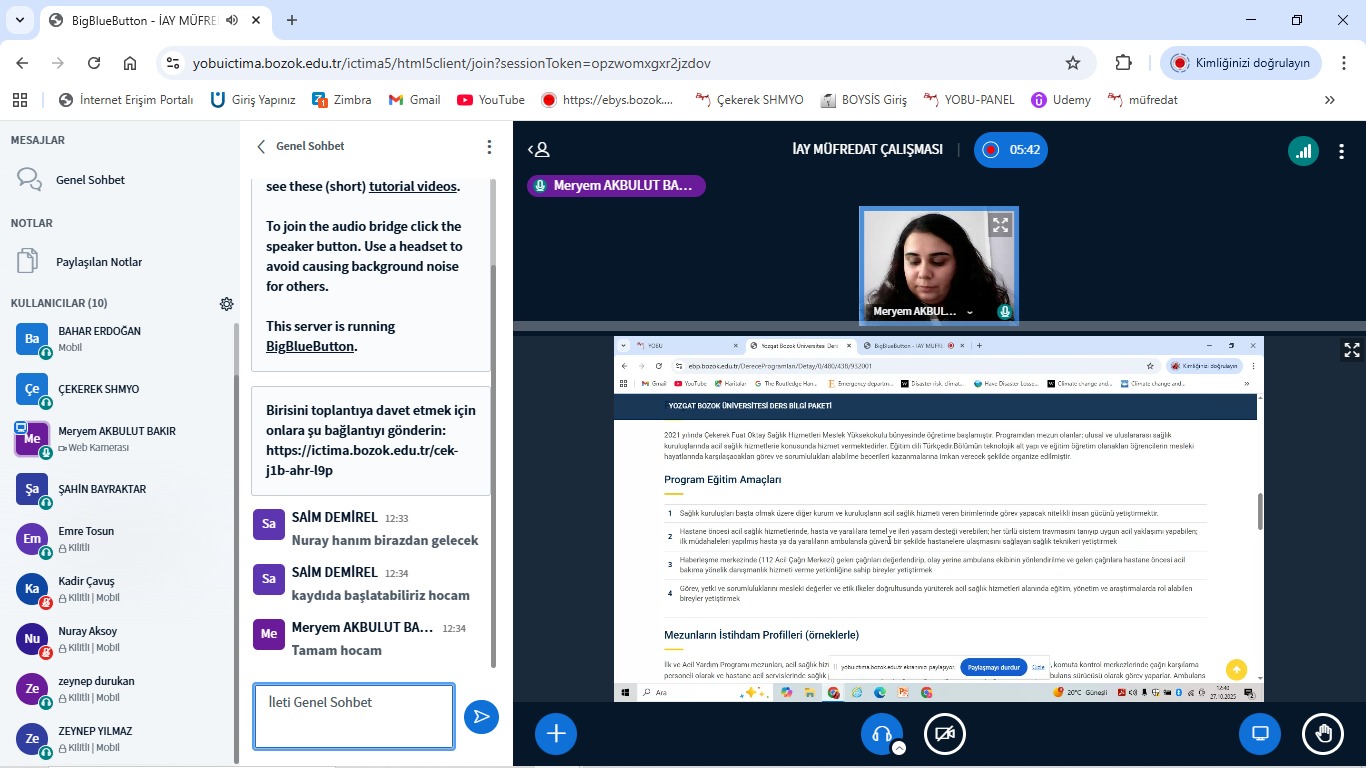Make shared screen presentation fullscreen

pyautogui.click(x=1351, y=350)
